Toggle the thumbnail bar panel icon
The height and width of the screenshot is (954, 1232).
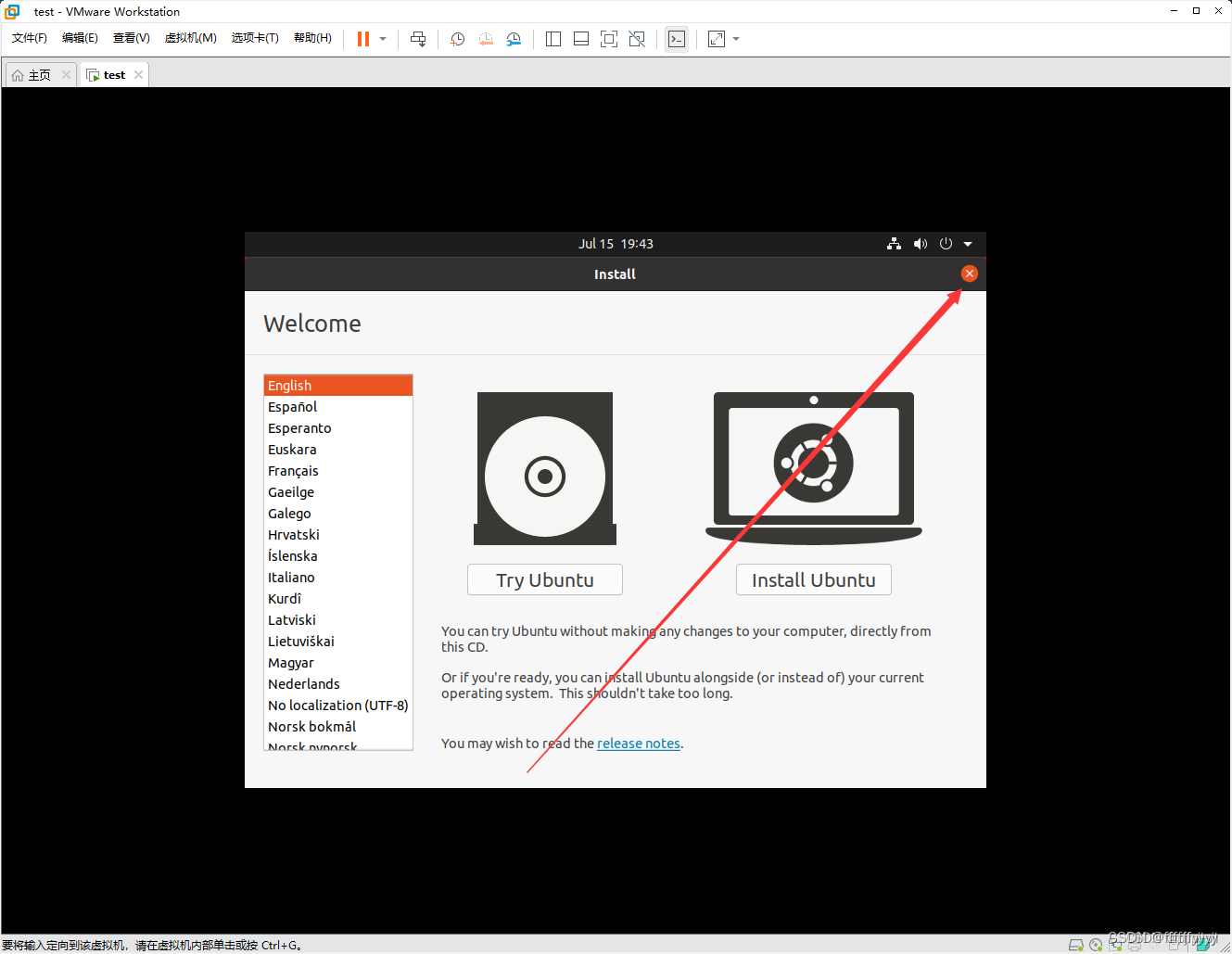581,39
